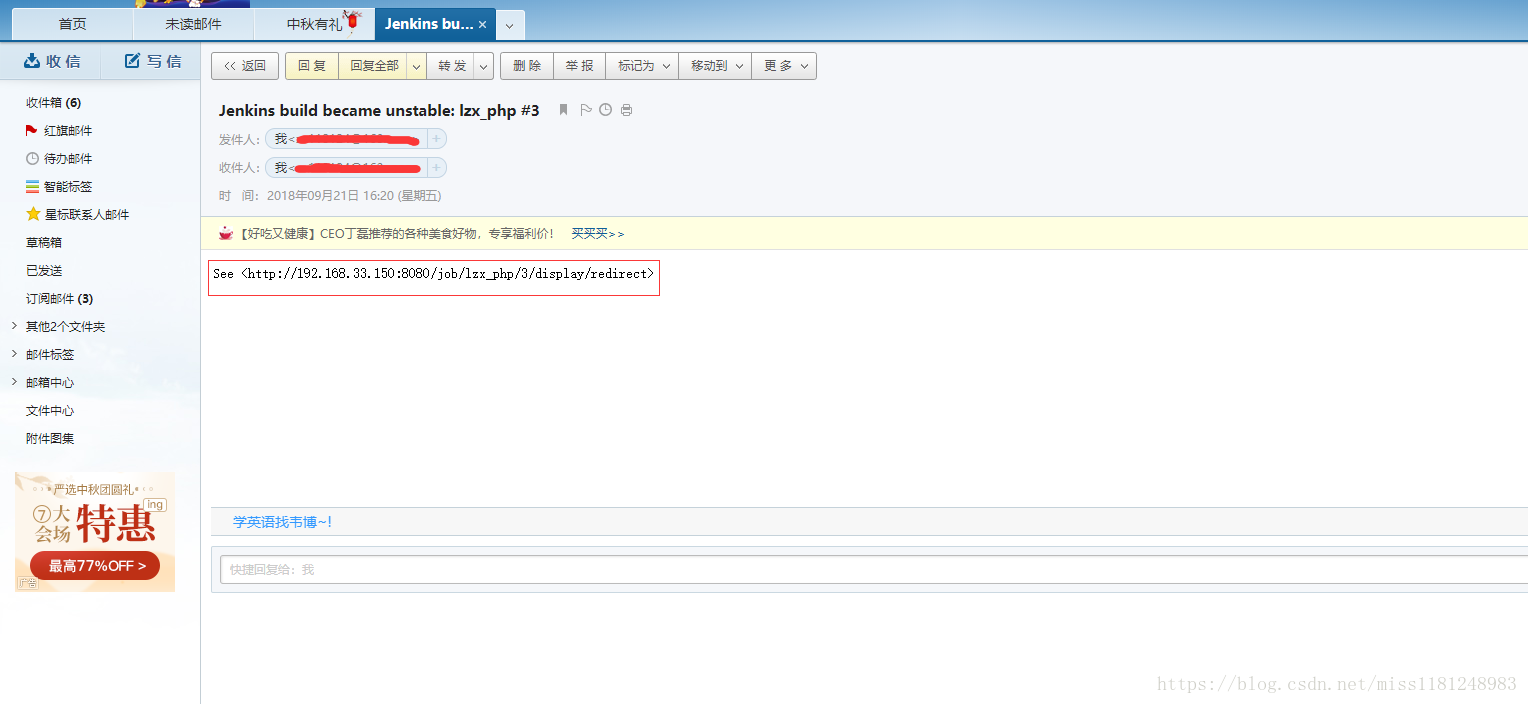
Task: Click the 回复 reply button
Action: click(x=312, y=66)
